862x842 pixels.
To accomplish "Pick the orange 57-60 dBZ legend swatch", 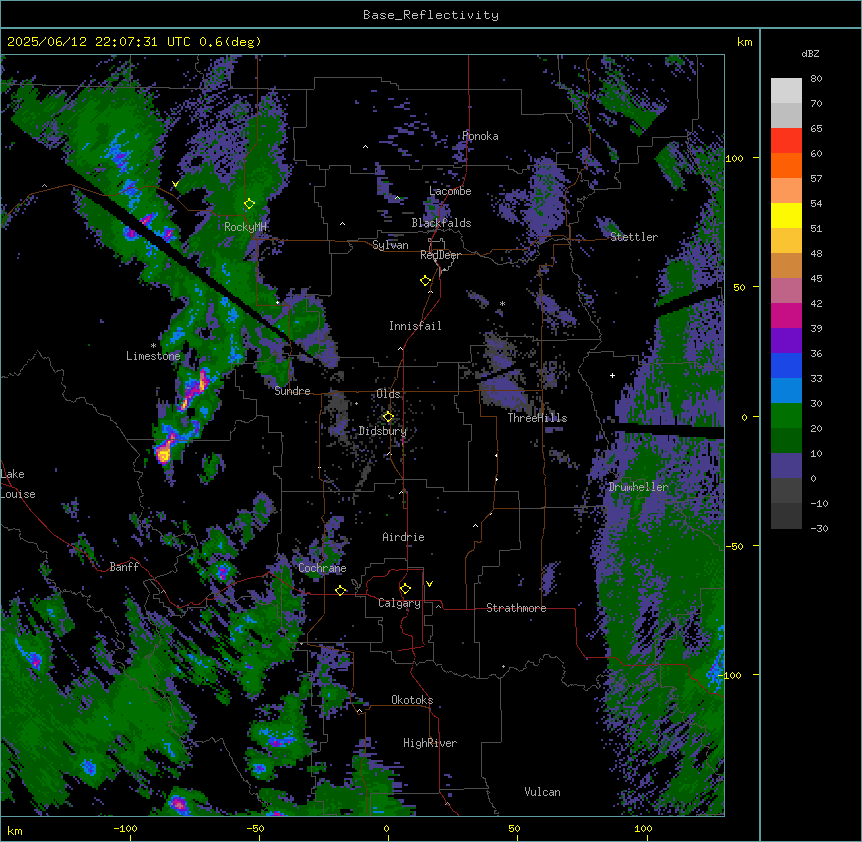I will [x=786, y=165].
